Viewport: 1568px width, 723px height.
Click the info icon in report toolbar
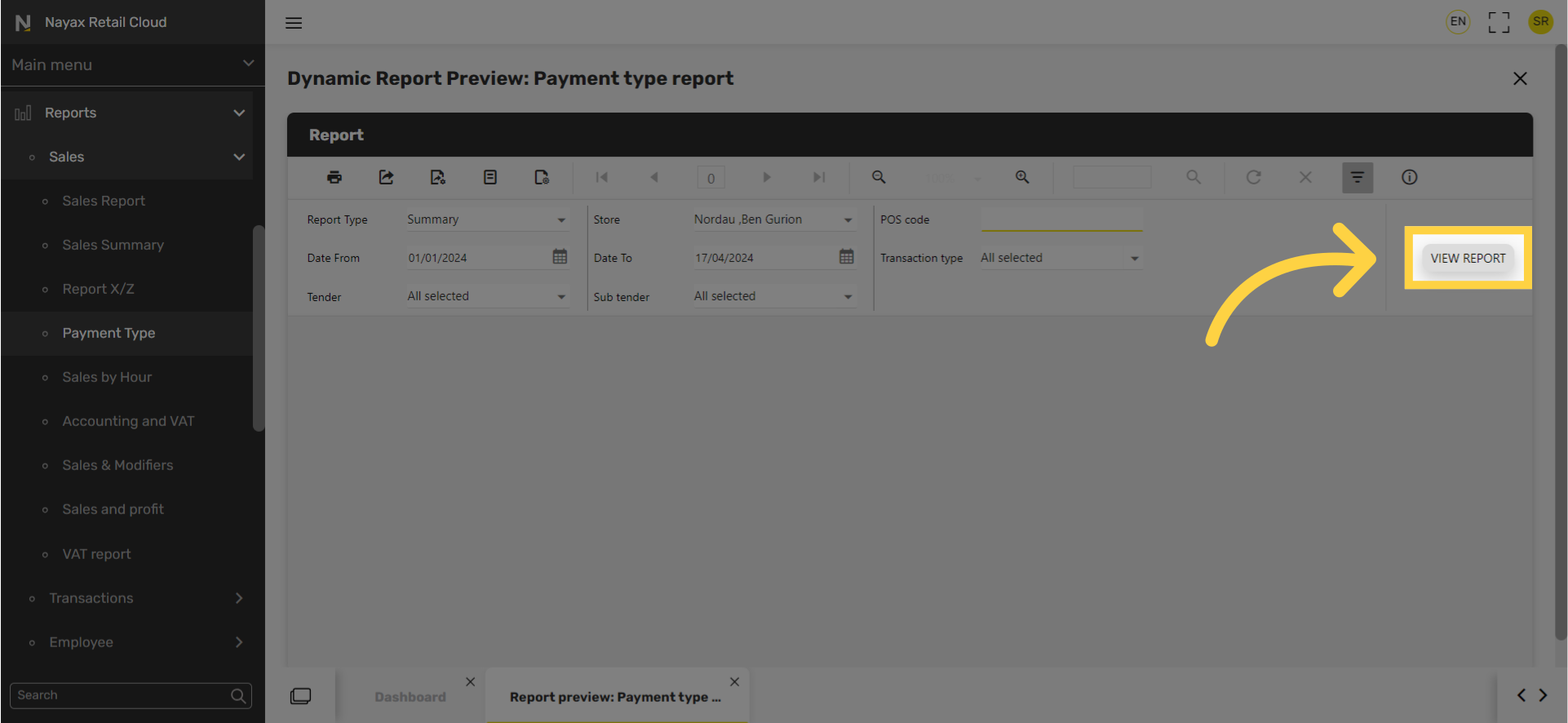1409,177
